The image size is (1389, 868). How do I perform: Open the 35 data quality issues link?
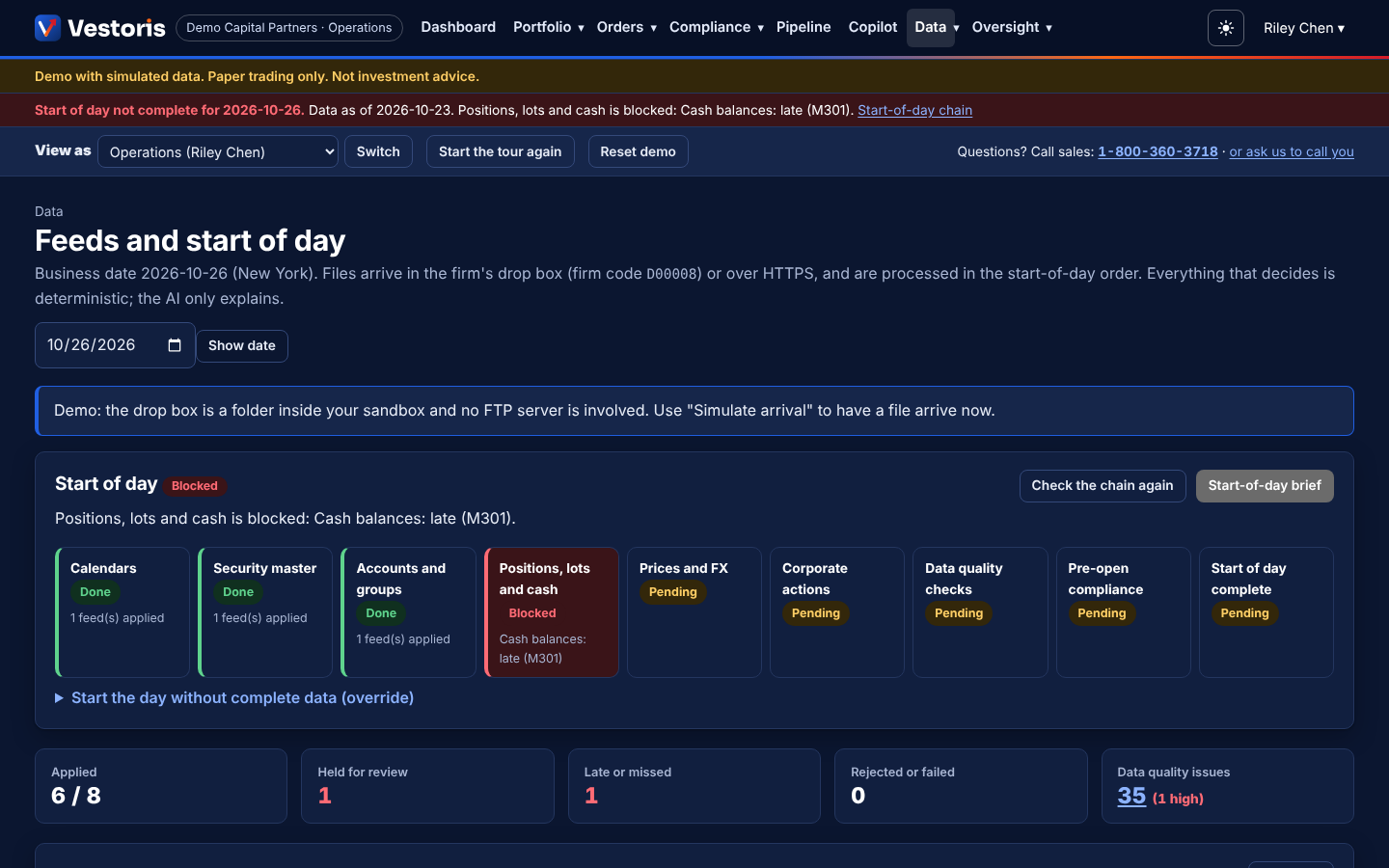coord(1131,796)
